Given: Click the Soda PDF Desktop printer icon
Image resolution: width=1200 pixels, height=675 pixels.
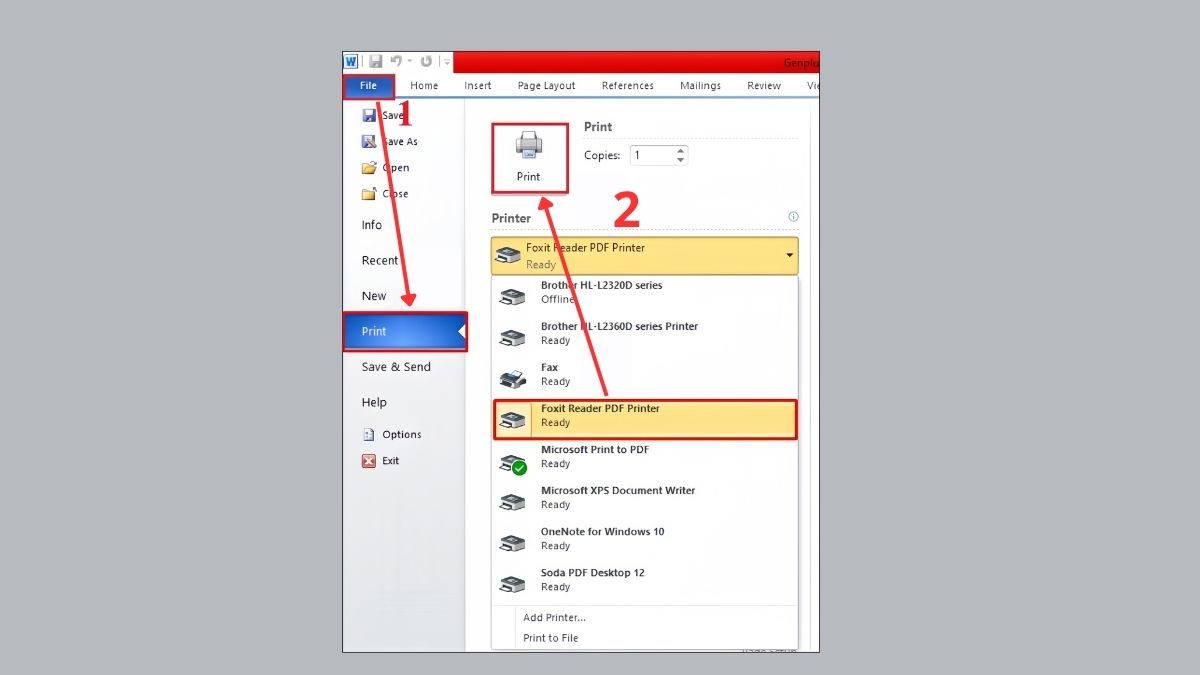Looking at the screenshot, I should pyautogui.click(x=512, y=584).
